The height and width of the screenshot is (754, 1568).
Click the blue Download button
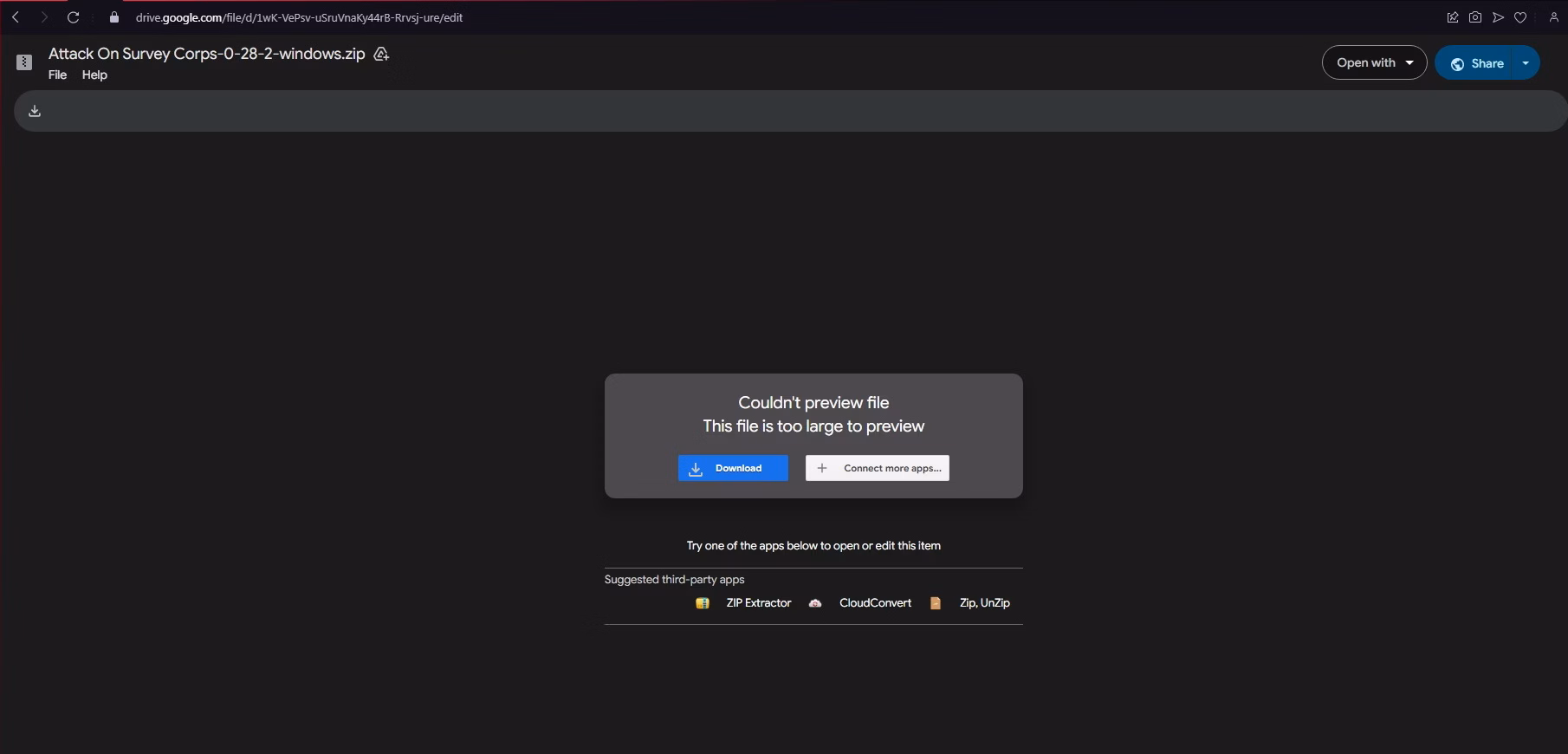(x=733, y=468)
